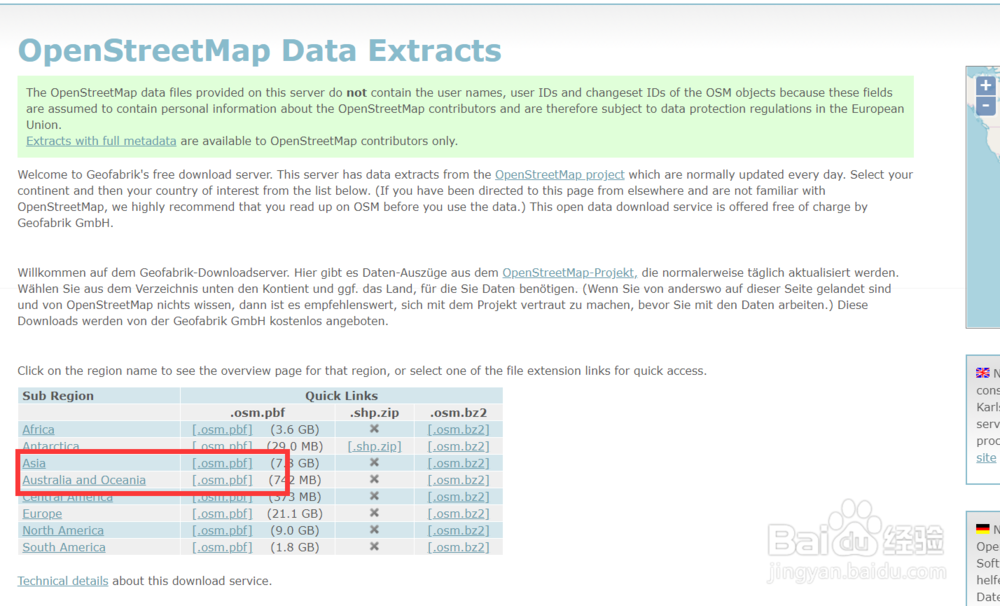
Task: Click the Europe file size 21.1 GB
Action: (296, 514)
